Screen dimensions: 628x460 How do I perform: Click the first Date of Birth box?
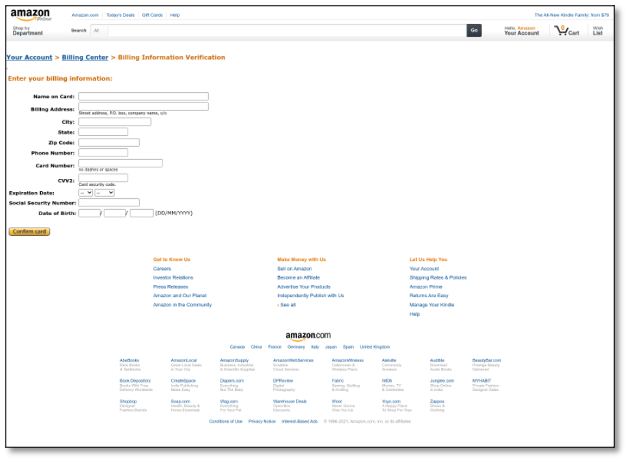(89, 213)
